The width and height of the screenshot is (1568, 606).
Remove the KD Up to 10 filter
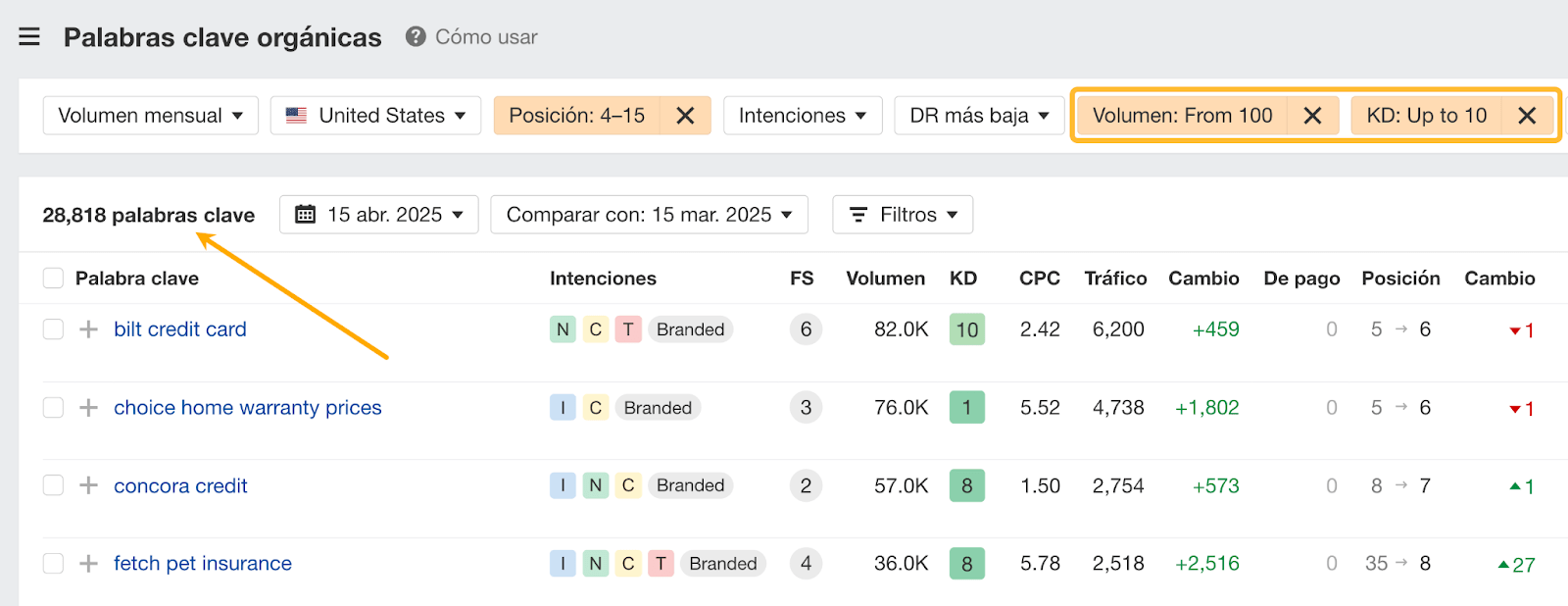point(1526,116)
